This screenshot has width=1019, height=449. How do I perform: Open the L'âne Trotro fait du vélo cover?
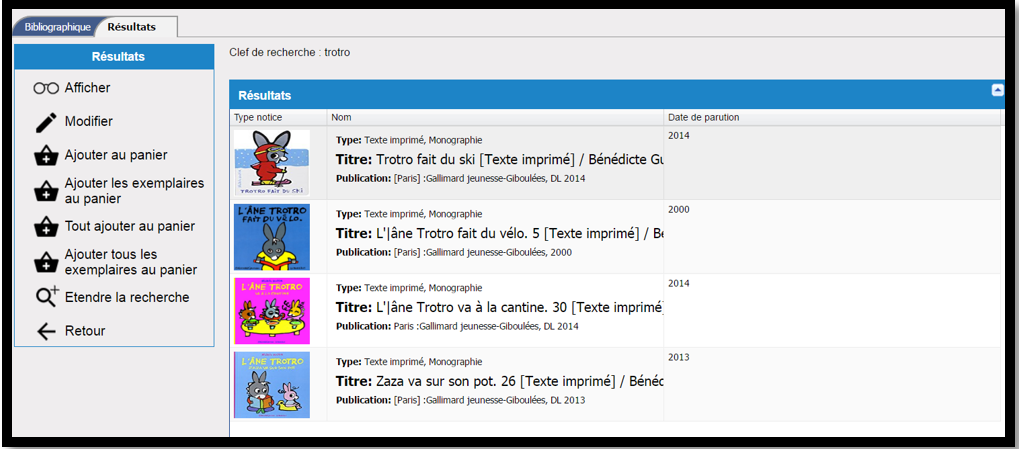pyautogui.click(x=272, y=237)
